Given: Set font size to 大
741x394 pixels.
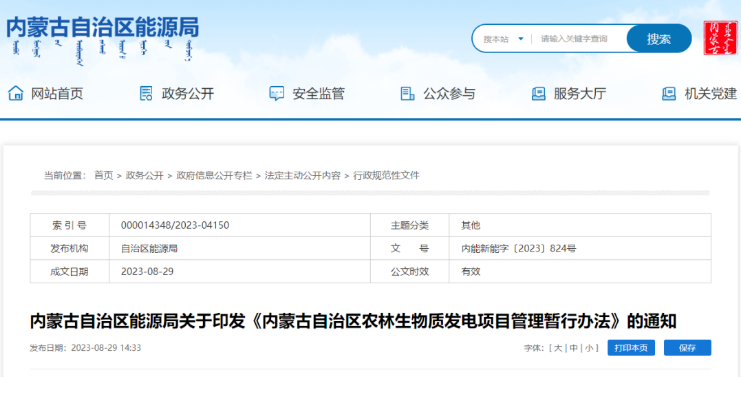Looking at the screenshot, I should coord(558,348).
